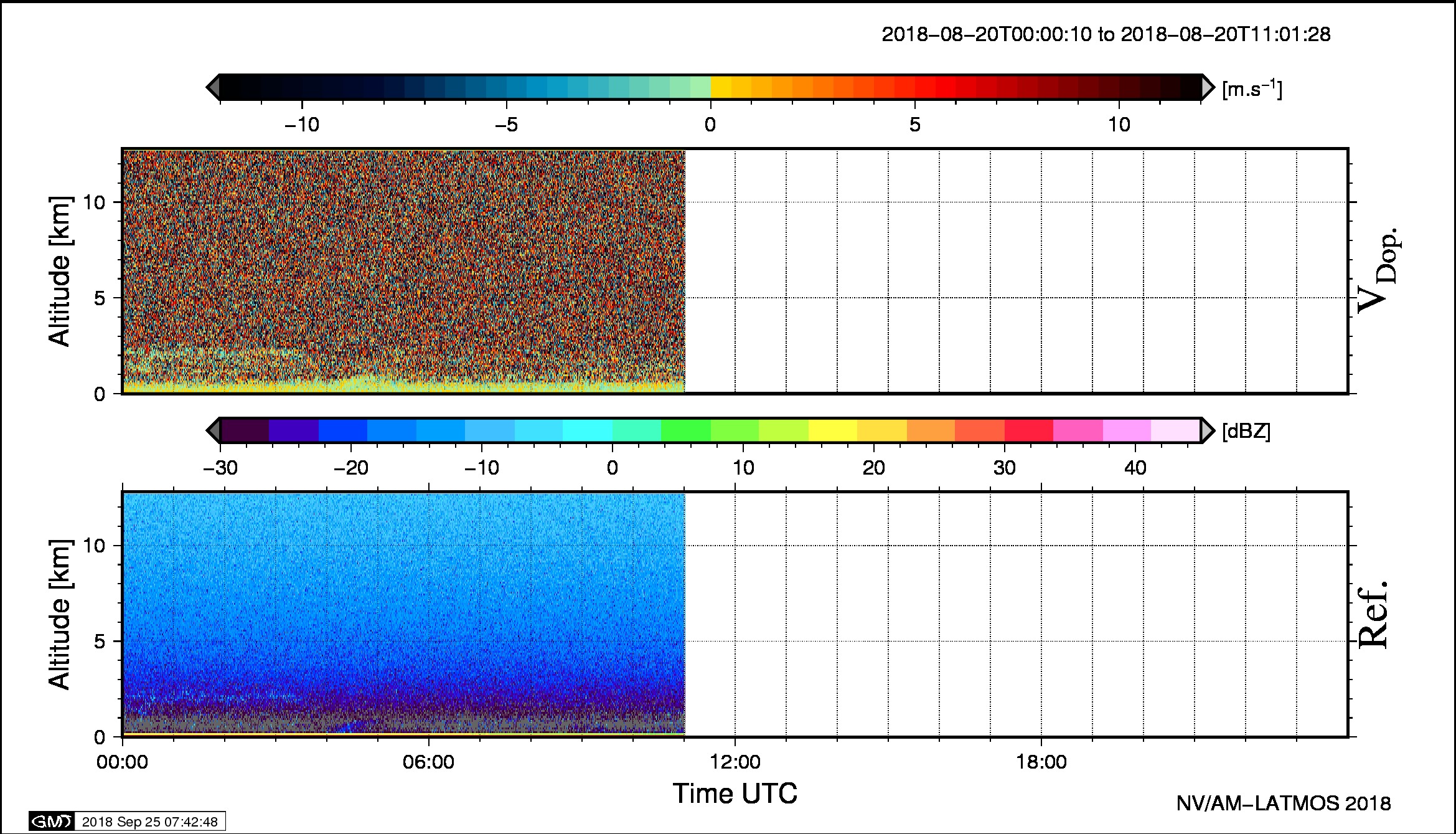1456x834 pixels.
Task: Click the pink 35 dBZ color swatch
Action: [1077, 430]
